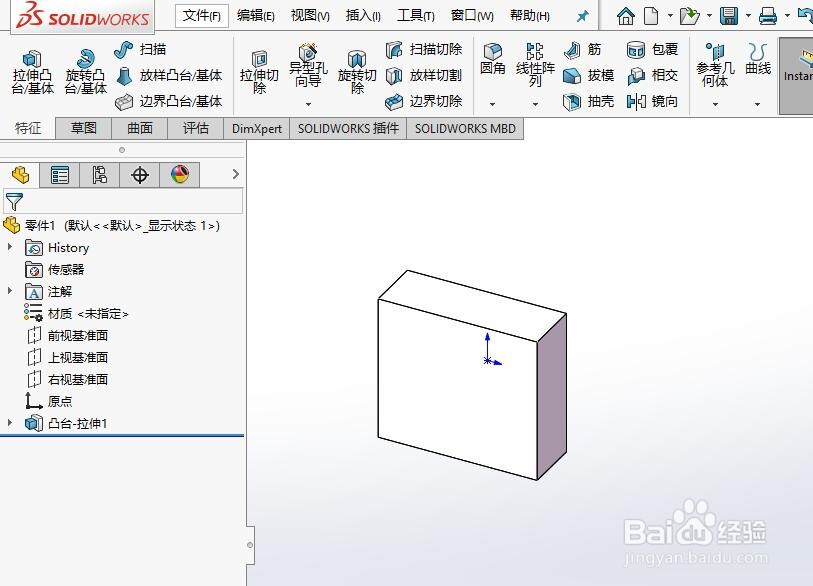Click the feature tree filter field

[123, 201]
